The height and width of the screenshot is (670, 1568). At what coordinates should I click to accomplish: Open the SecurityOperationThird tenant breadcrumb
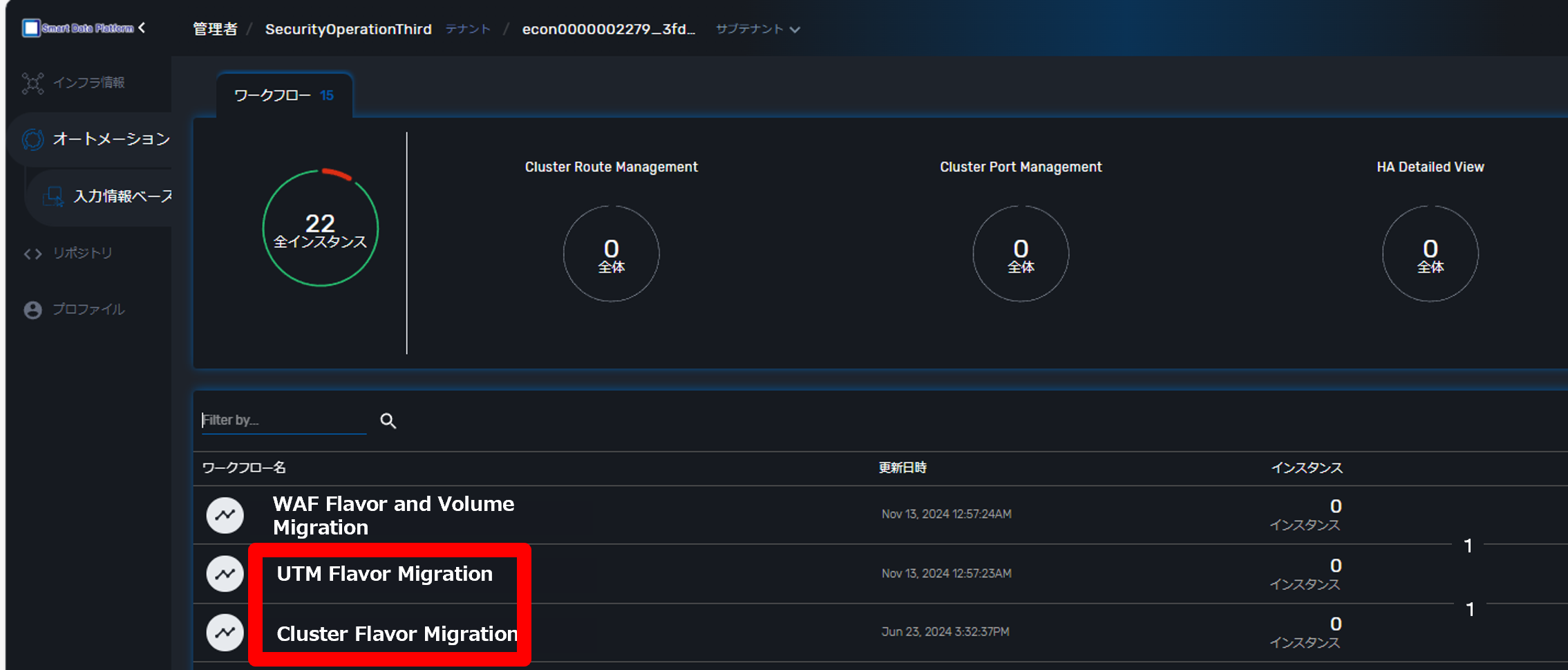pyautogui.click(x=348, y=29)
